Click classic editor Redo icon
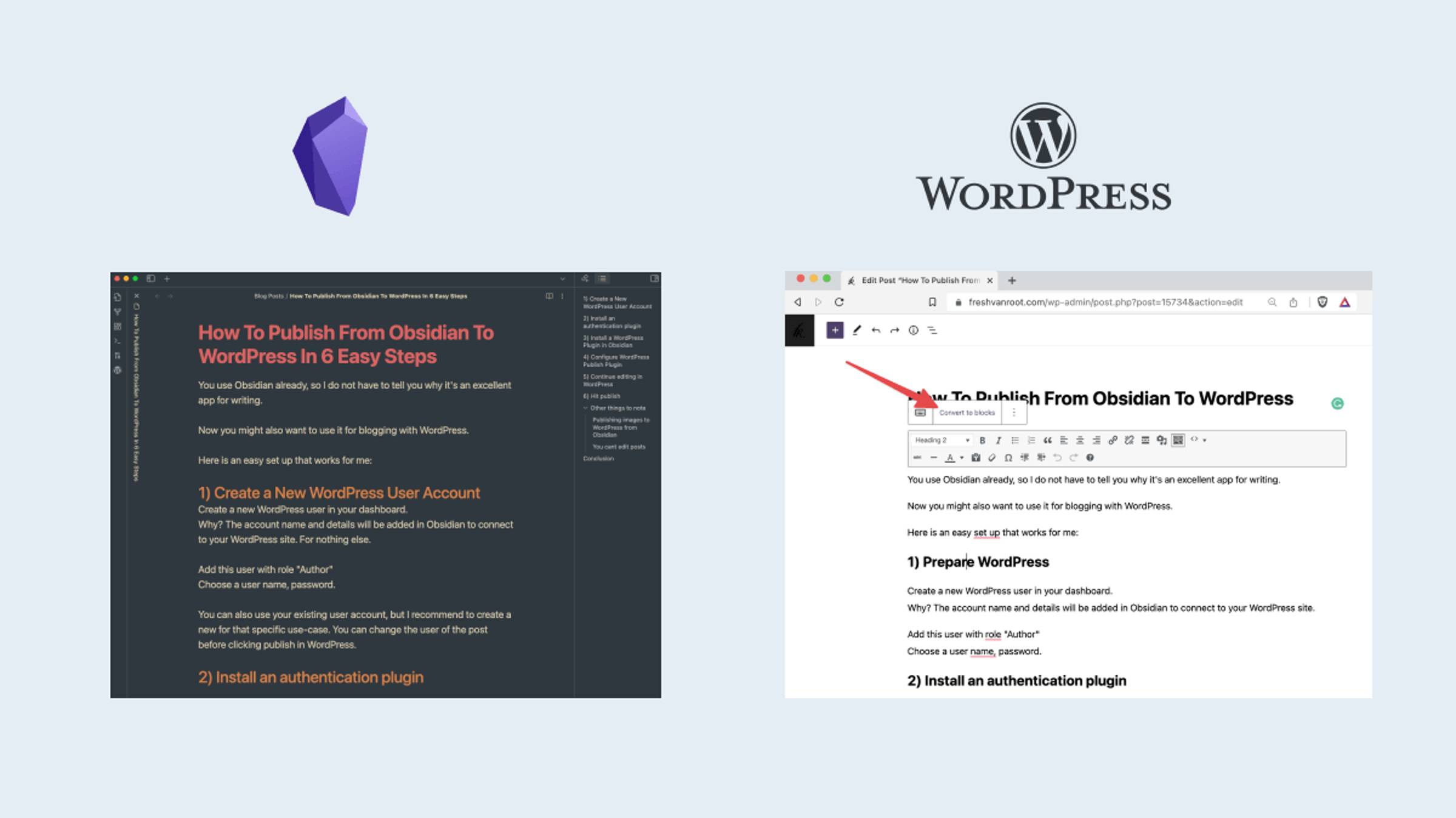The image size is (1456, 818). coord(1074,458)
